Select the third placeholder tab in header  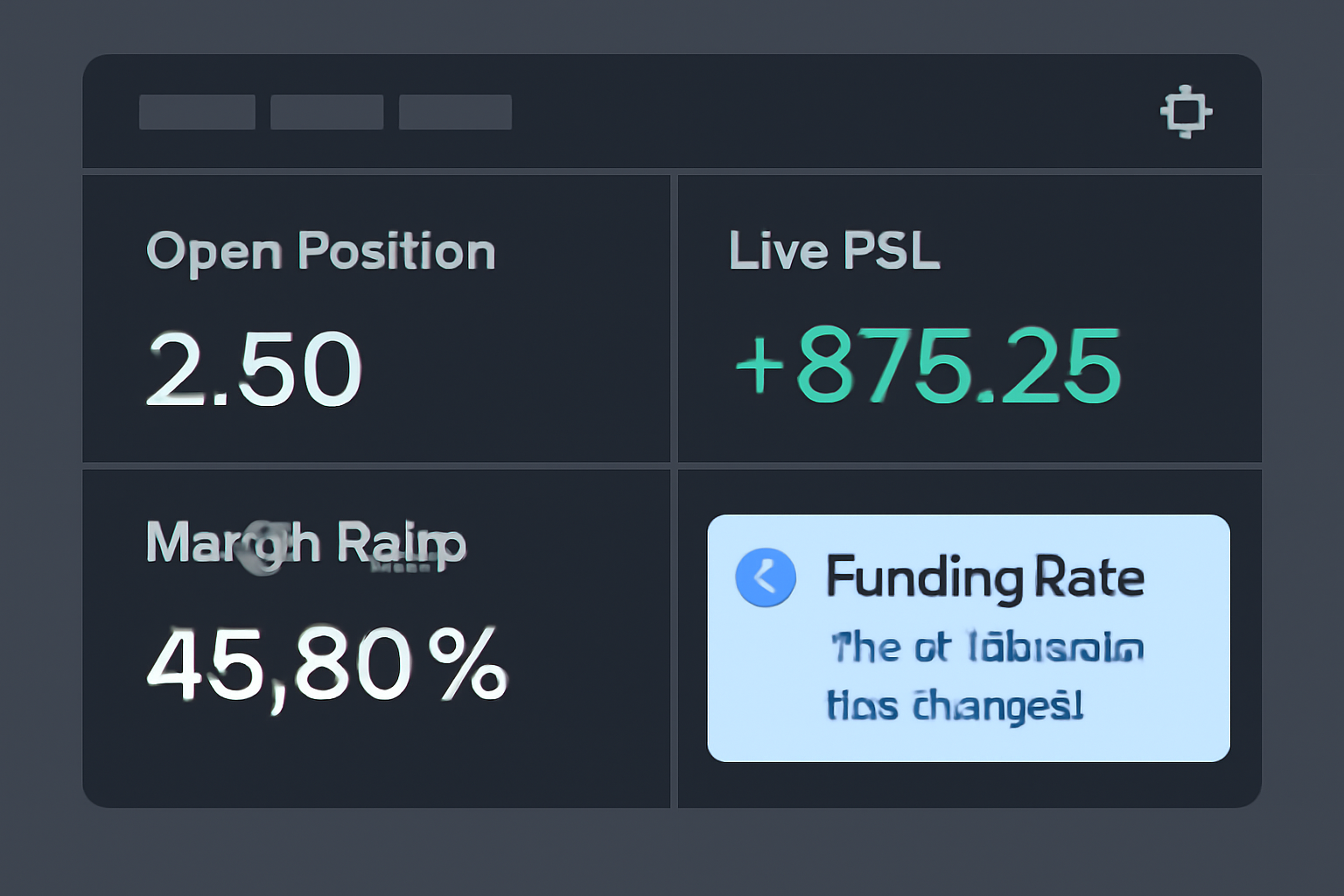[455, 112]
